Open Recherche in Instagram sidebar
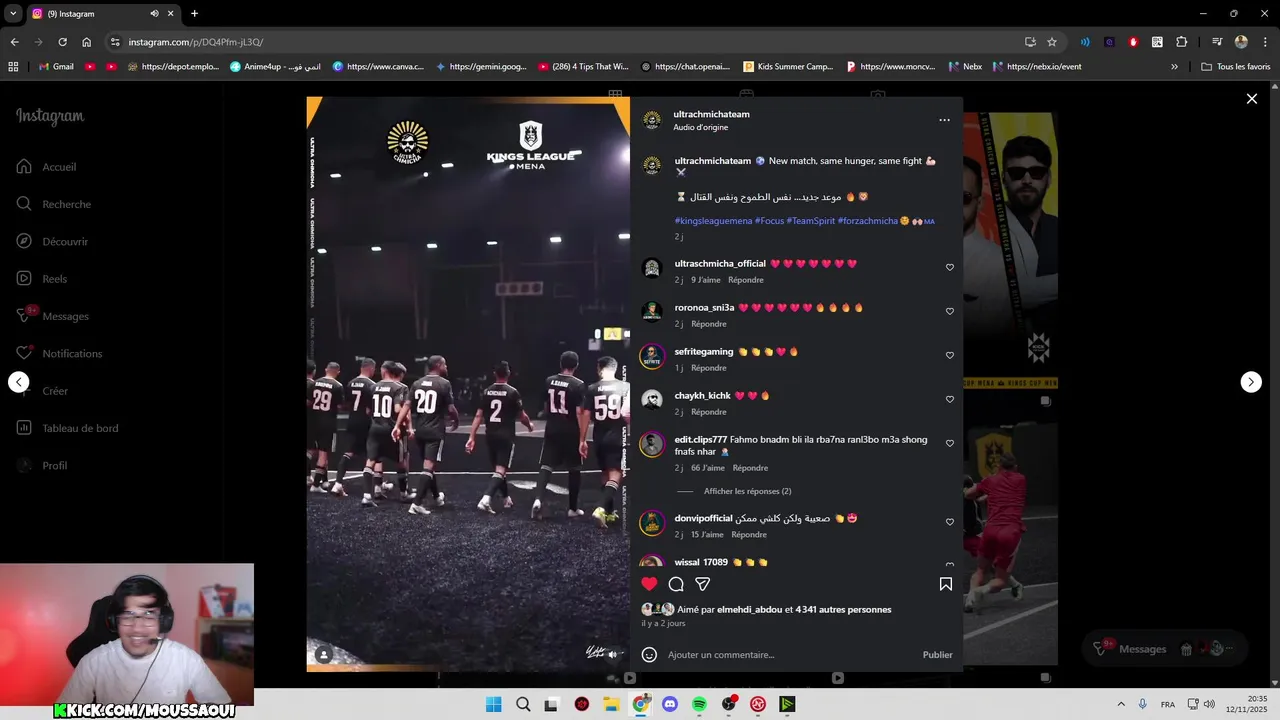This screenshot has height=720, width=1280. [x=66, y=204]
